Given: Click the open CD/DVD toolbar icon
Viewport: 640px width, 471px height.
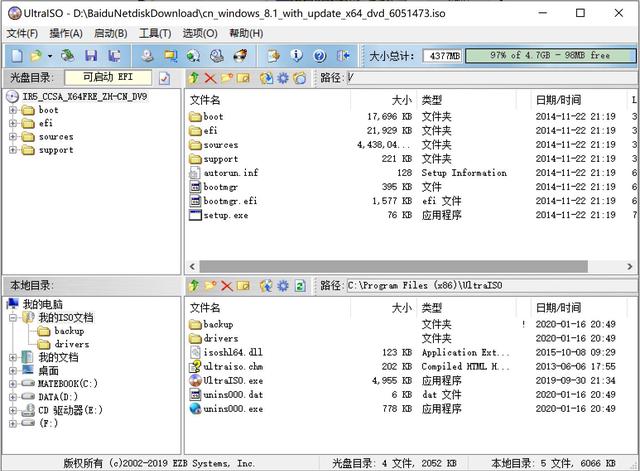Looking at the screenshot, I should click(67, 56).
